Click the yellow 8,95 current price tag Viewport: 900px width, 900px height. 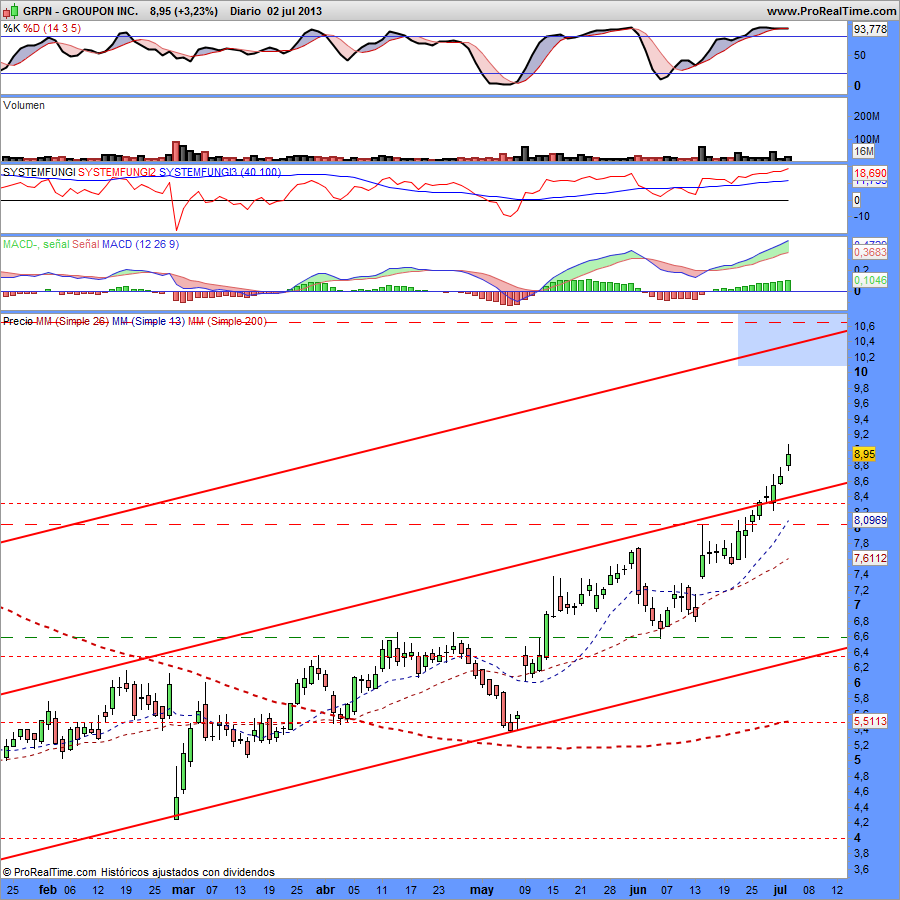[x=864, y=454]
